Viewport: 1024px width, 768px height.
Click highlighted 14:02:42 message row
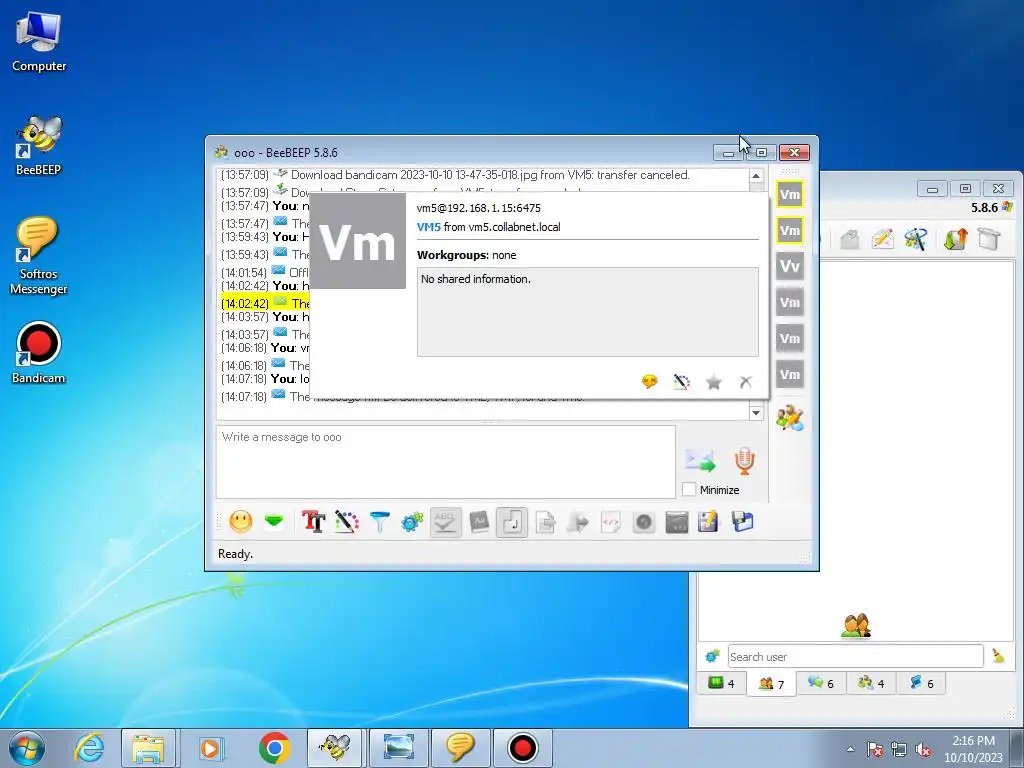264,303
